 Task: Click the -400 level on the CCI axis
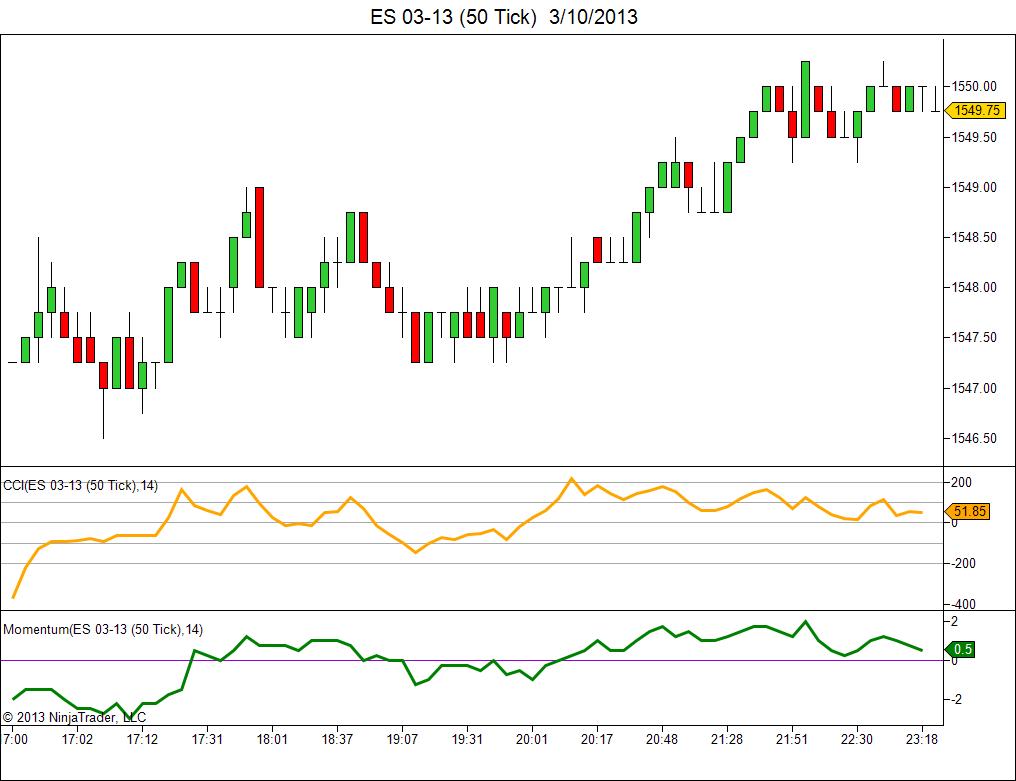[x=963, y=604]
